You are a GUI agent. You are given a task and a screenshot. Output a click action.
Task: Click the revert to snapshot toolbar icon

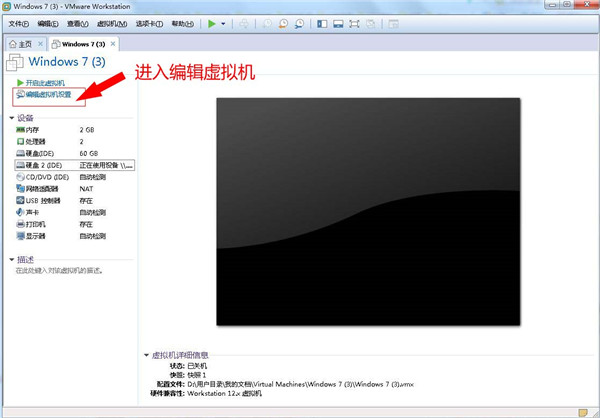283,24
